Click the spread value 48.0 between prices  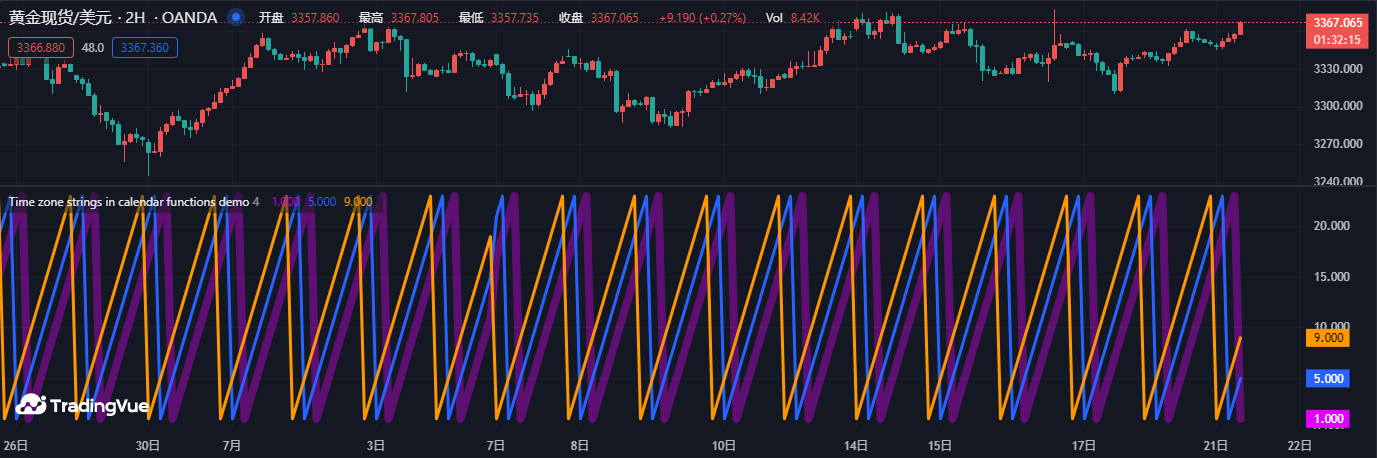click(x=93, y=47)
